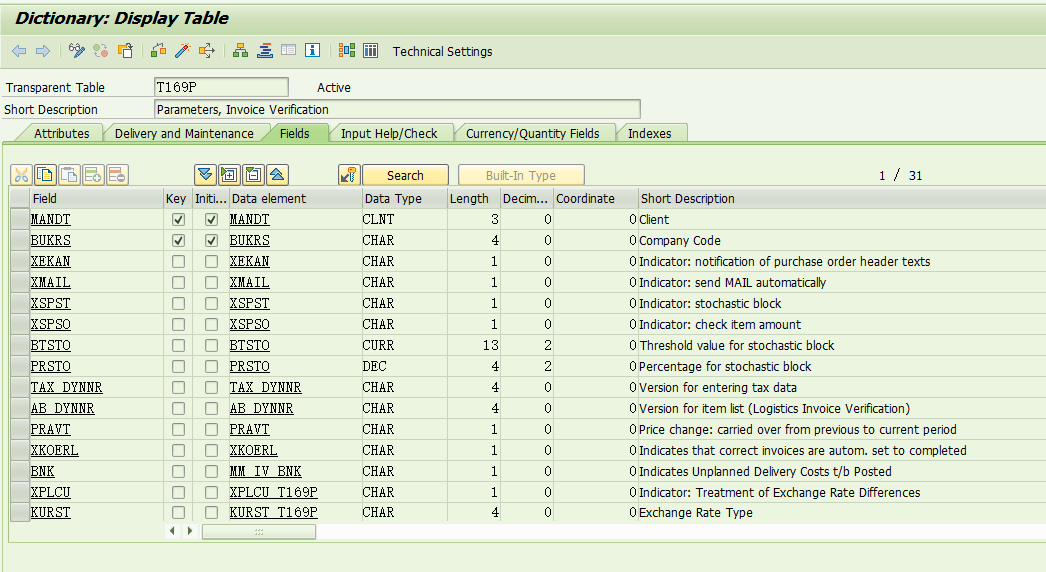Click the key icon left of Search

[x=348, y=175]
